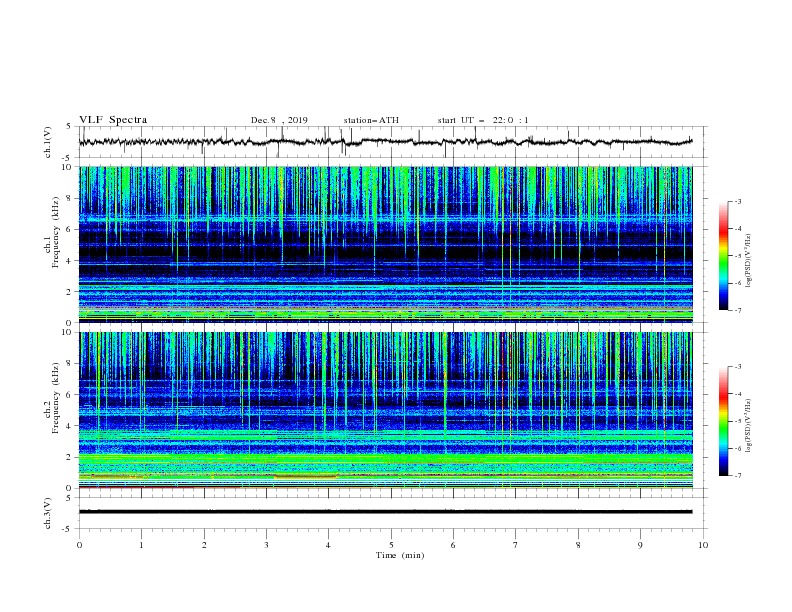Click the "-7" tick of ch.2 color bar
This screenshot has height=612, width=792.
[x=738, y=476]
